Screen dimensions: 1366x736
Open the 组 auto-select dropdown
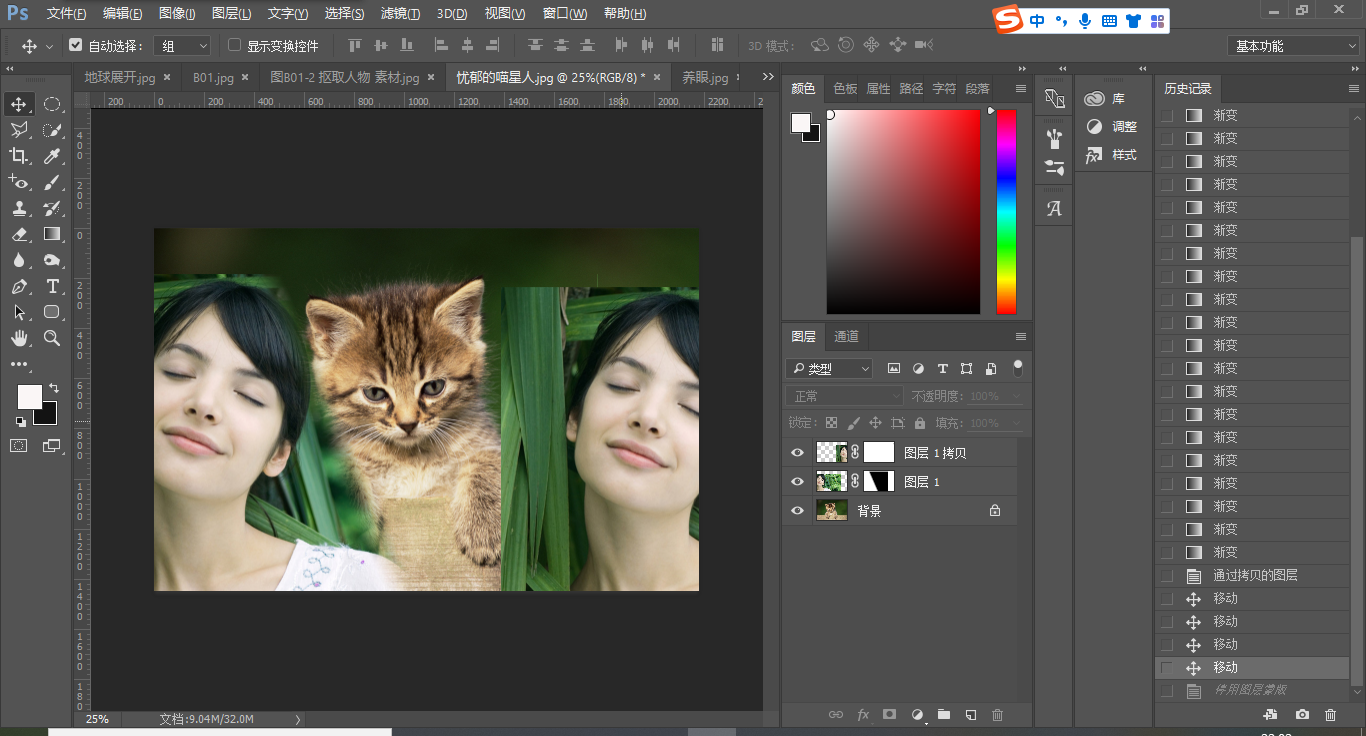[183, 46]
